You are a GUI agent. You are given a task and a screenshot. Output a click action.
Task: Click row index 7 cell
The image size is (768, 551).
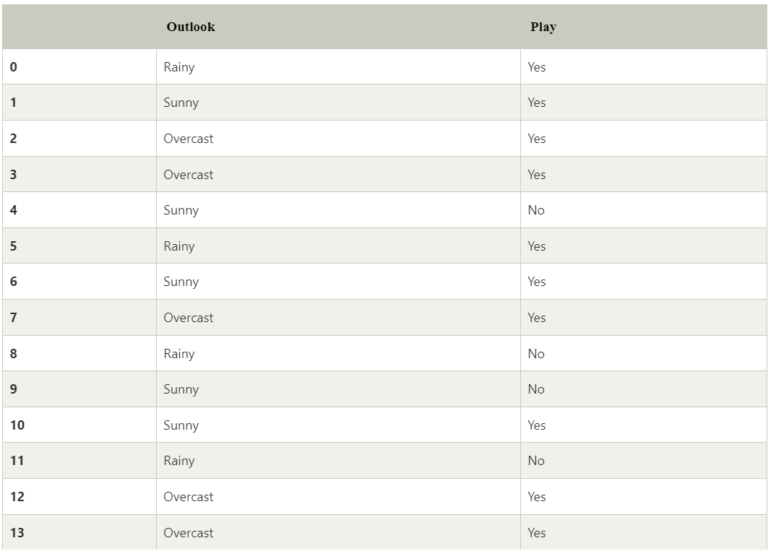click(14, 318)
